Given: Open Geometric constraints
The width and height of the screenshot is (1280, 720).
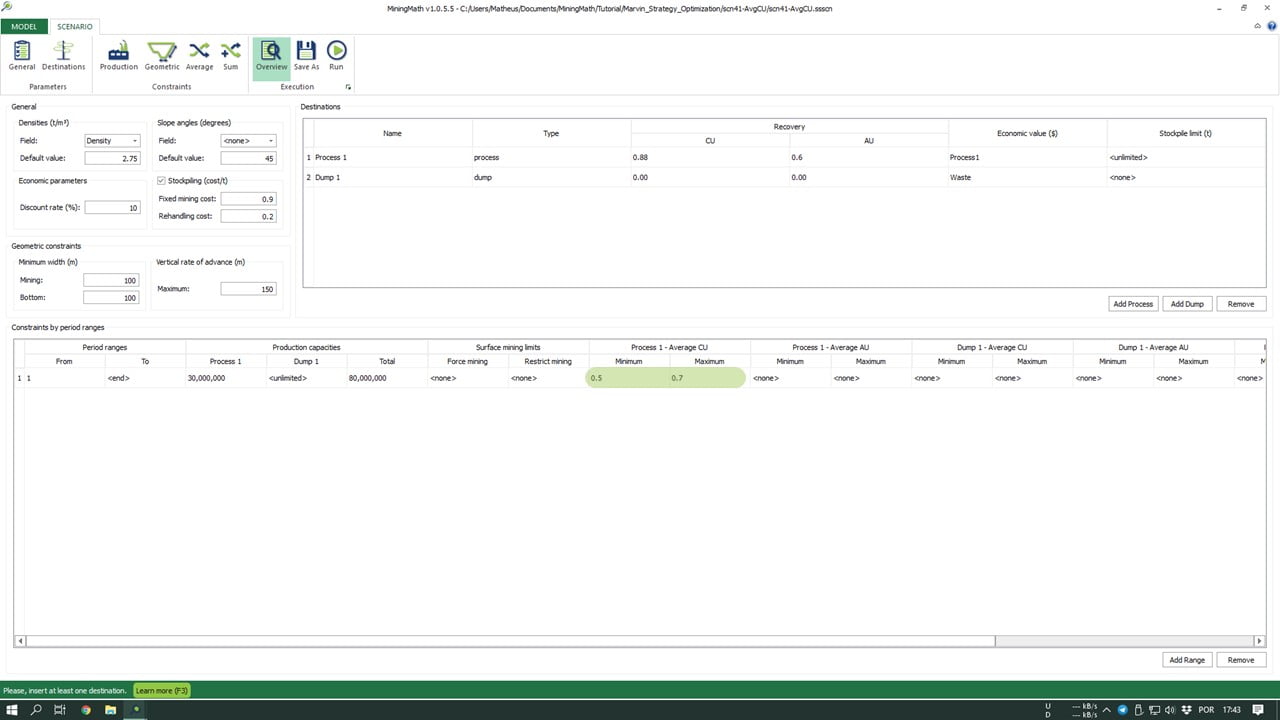Looking at the screenshot, I should pyautogui.click(x=162, y=56).
